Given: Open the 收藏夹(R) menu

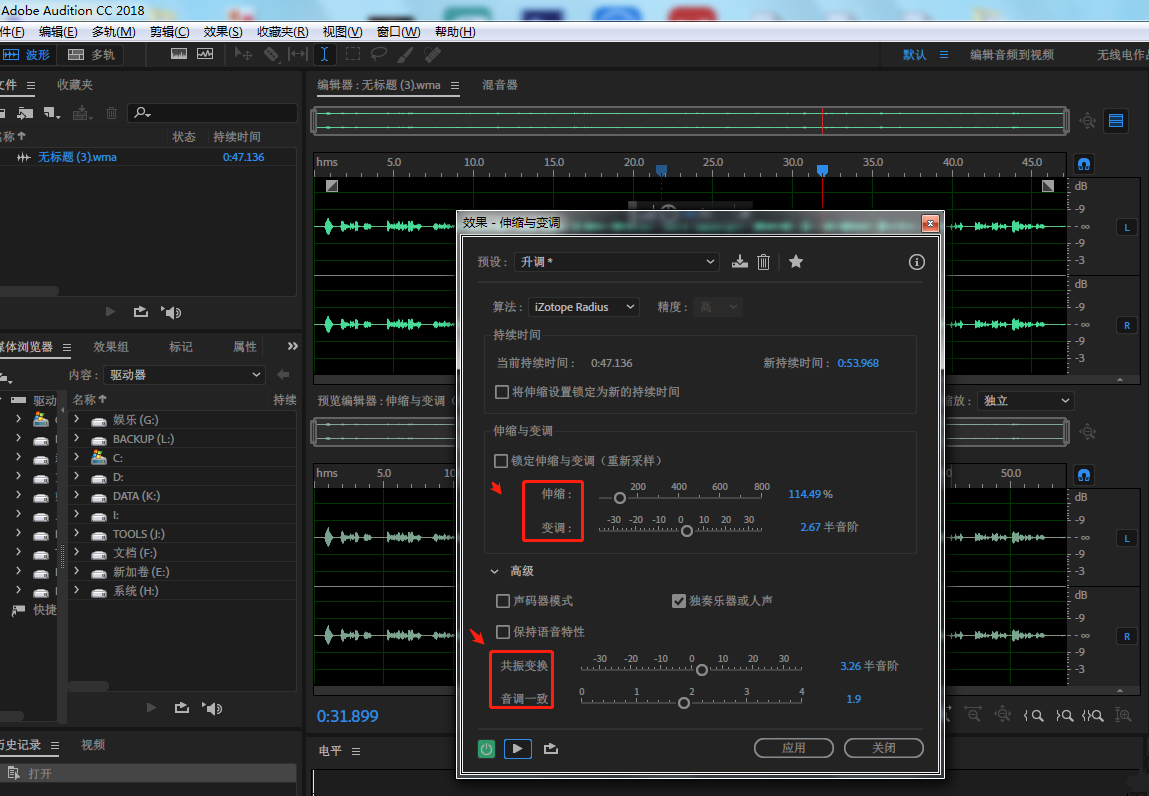Looking at the screenshot, I should 282,32.
